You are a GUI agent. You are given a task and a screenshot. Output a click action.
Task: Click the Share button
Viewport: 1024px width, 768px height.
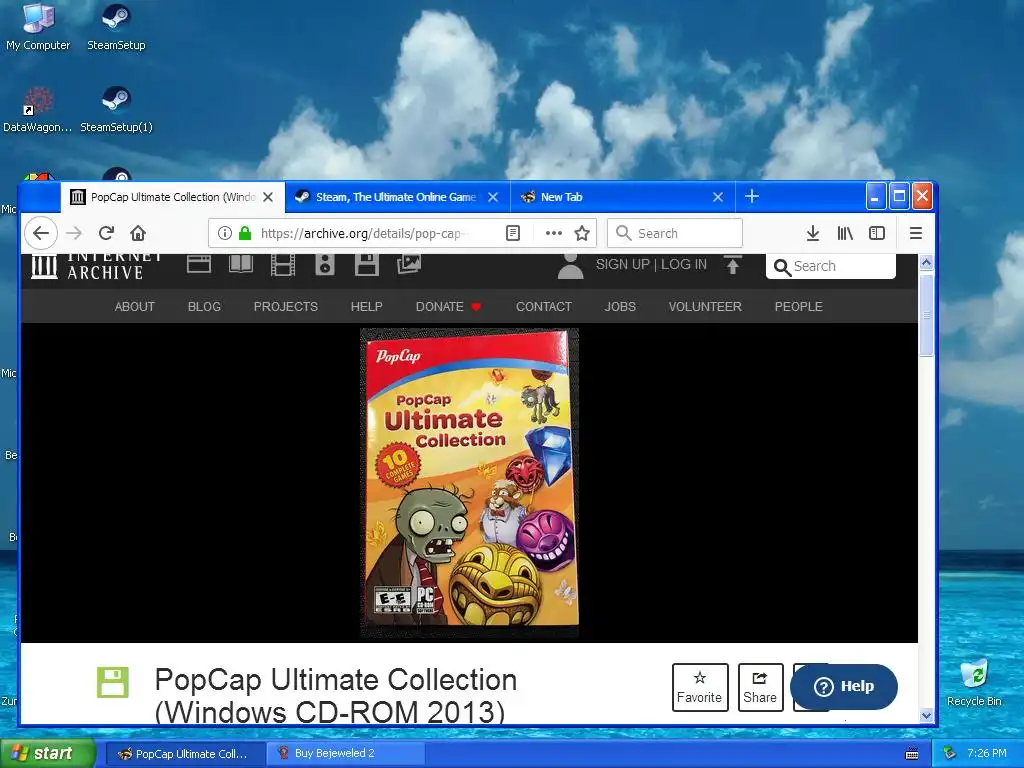pos(760,687)
